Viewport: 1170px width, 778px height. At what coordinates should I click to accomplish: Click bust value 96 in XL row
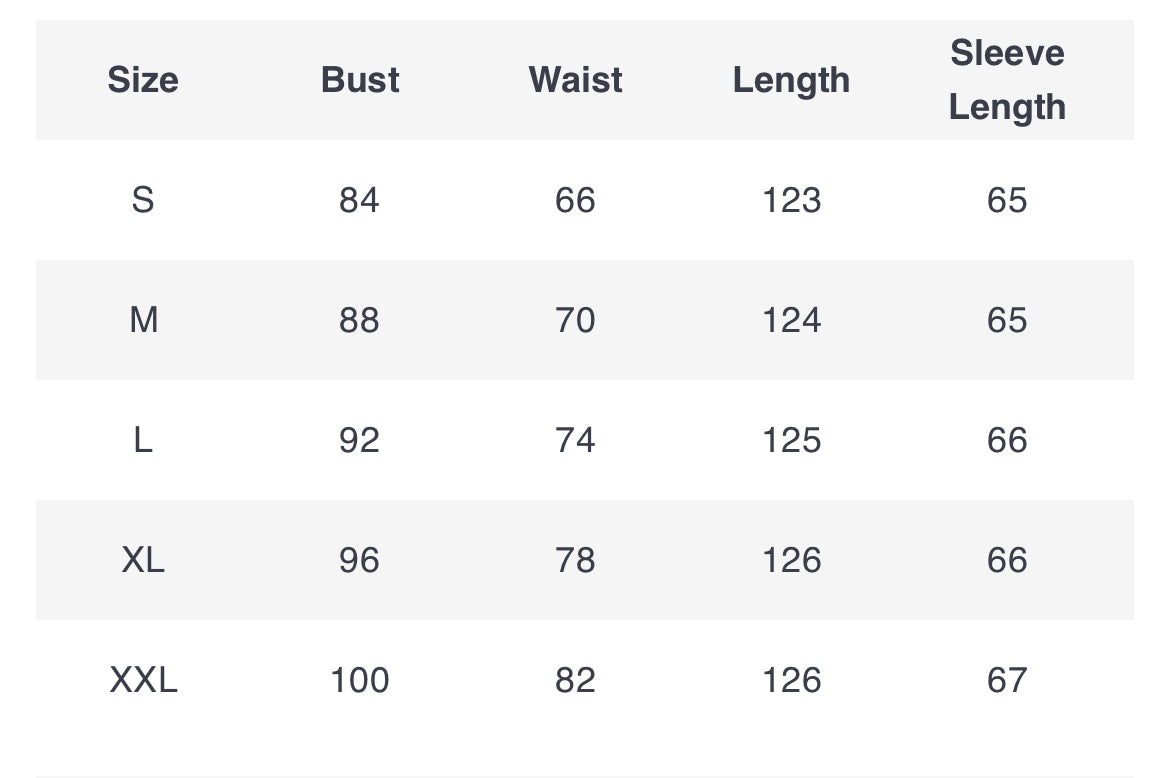(x=360, y=560)
